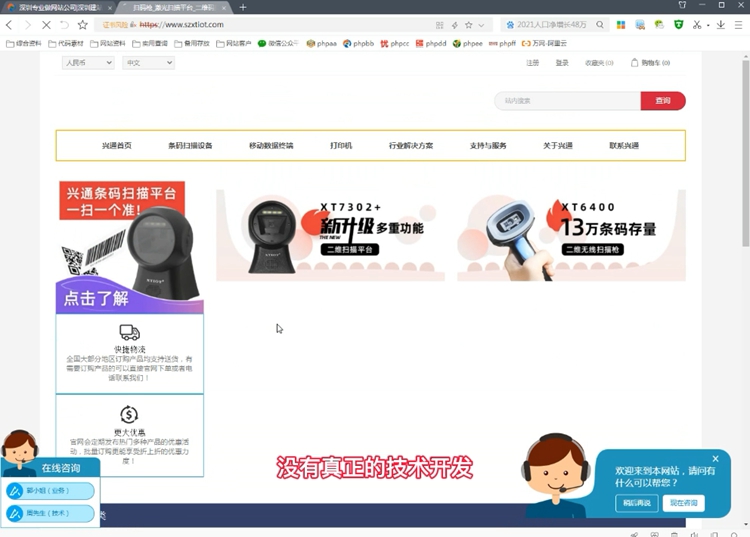Click the screenshot image tool icon in toolbar

coord(640,25)
